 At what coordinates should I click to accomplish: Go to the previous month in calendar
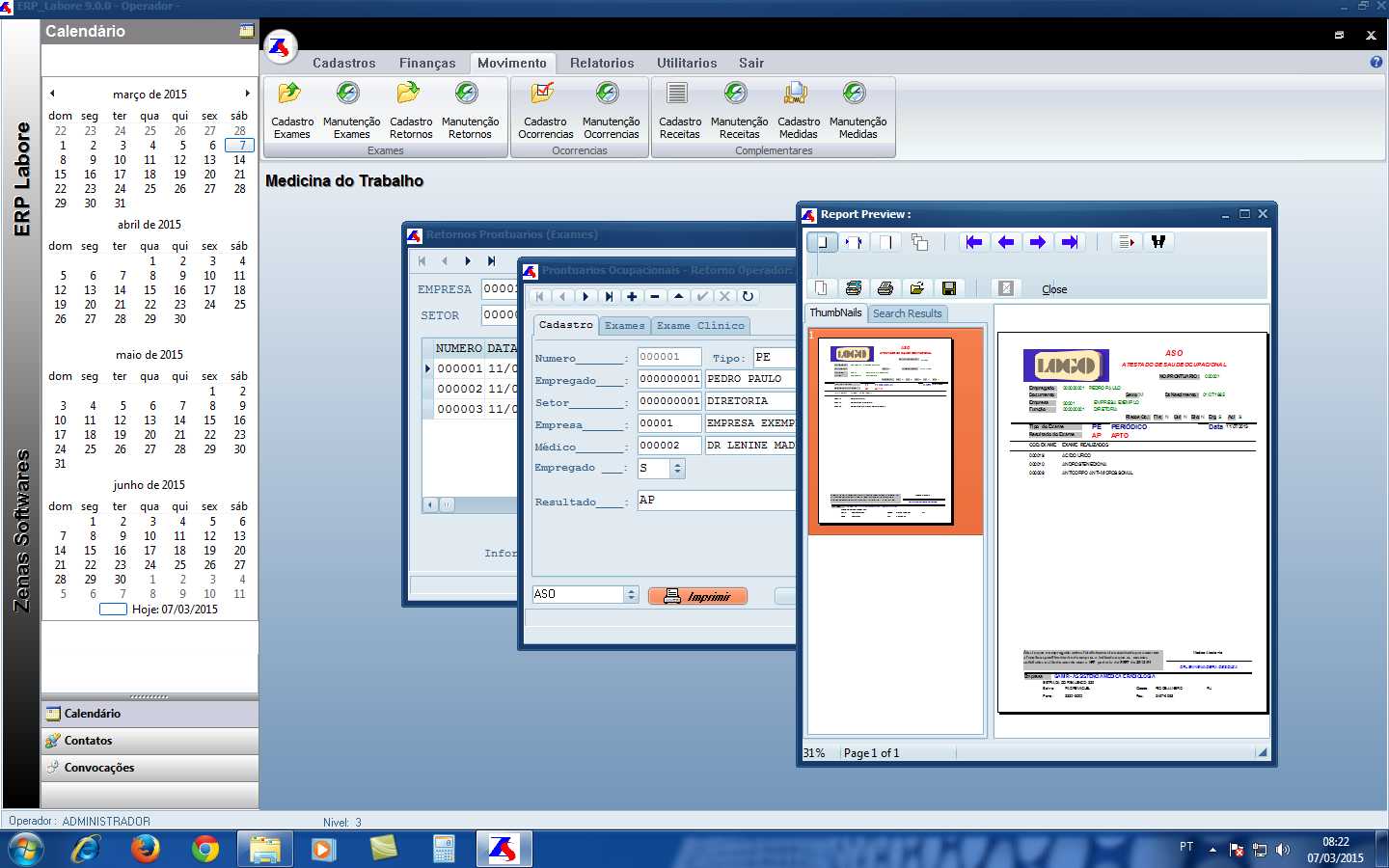click(52, 94)
